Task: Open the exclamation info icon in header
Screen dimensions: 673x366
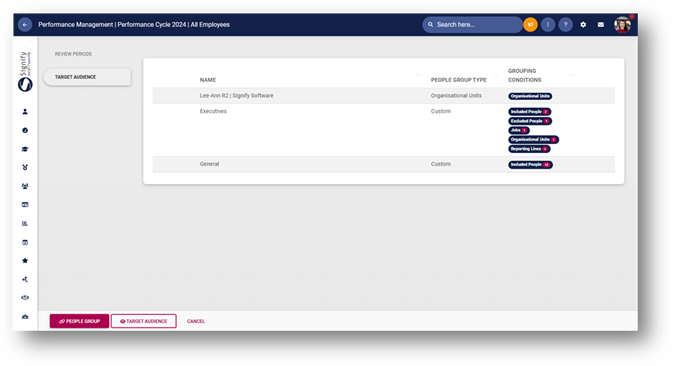Action: pyautogui.click(x=548, y=24)
